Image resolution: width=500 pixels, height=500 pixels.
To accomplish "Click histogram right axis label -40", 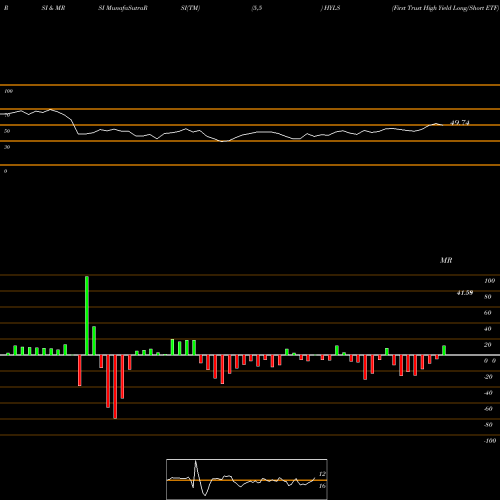I will click(488, 393).
